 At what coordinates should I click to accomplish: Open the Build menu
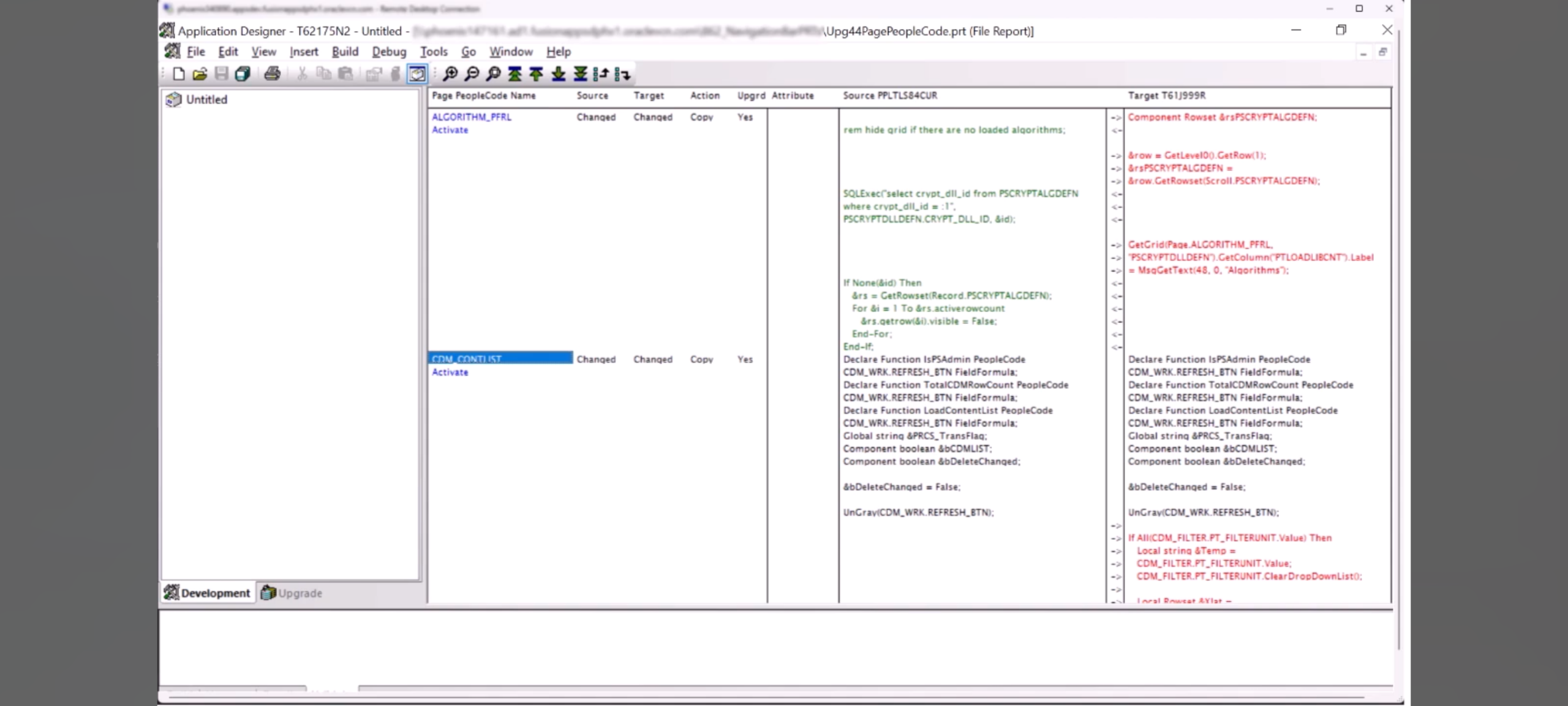344,51
